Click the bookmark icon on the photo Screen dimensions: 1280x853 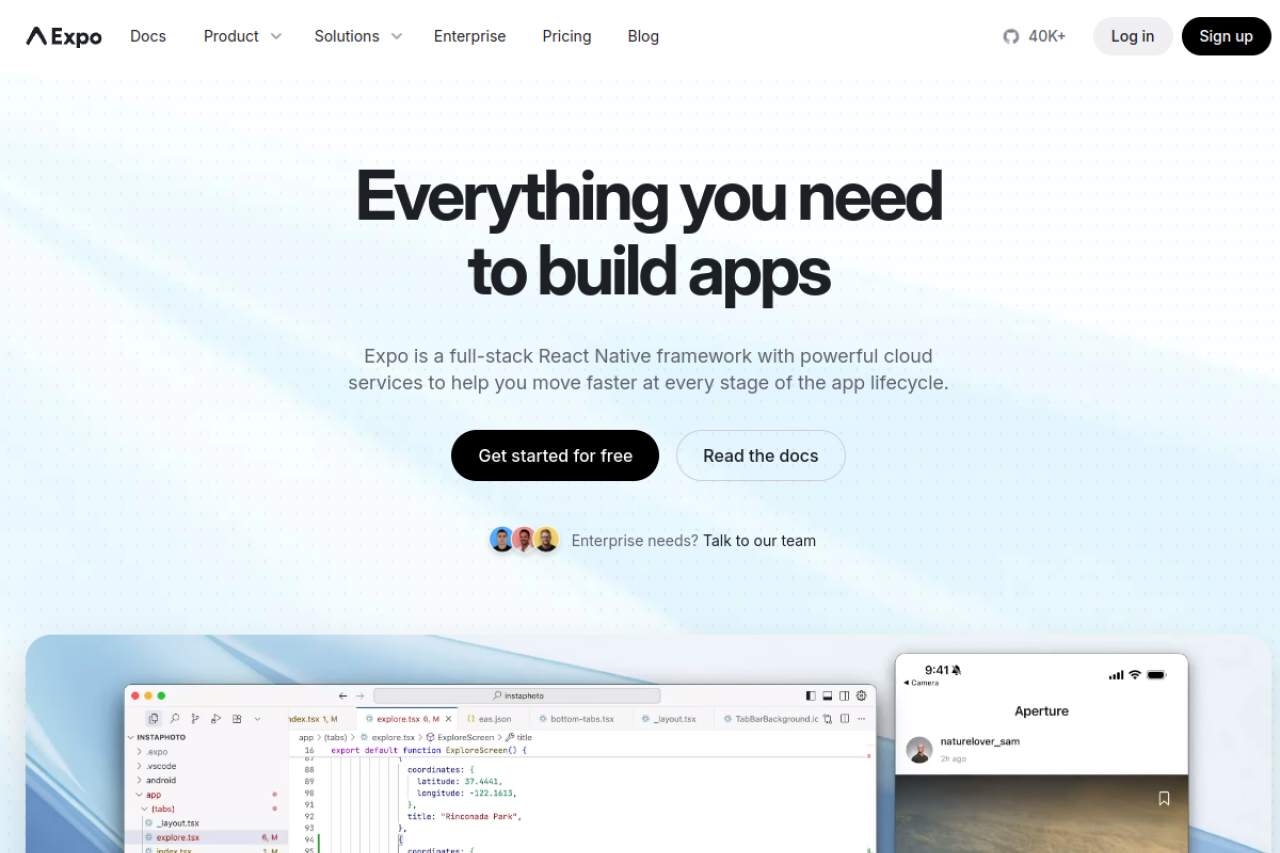[x=1164, y=798]
